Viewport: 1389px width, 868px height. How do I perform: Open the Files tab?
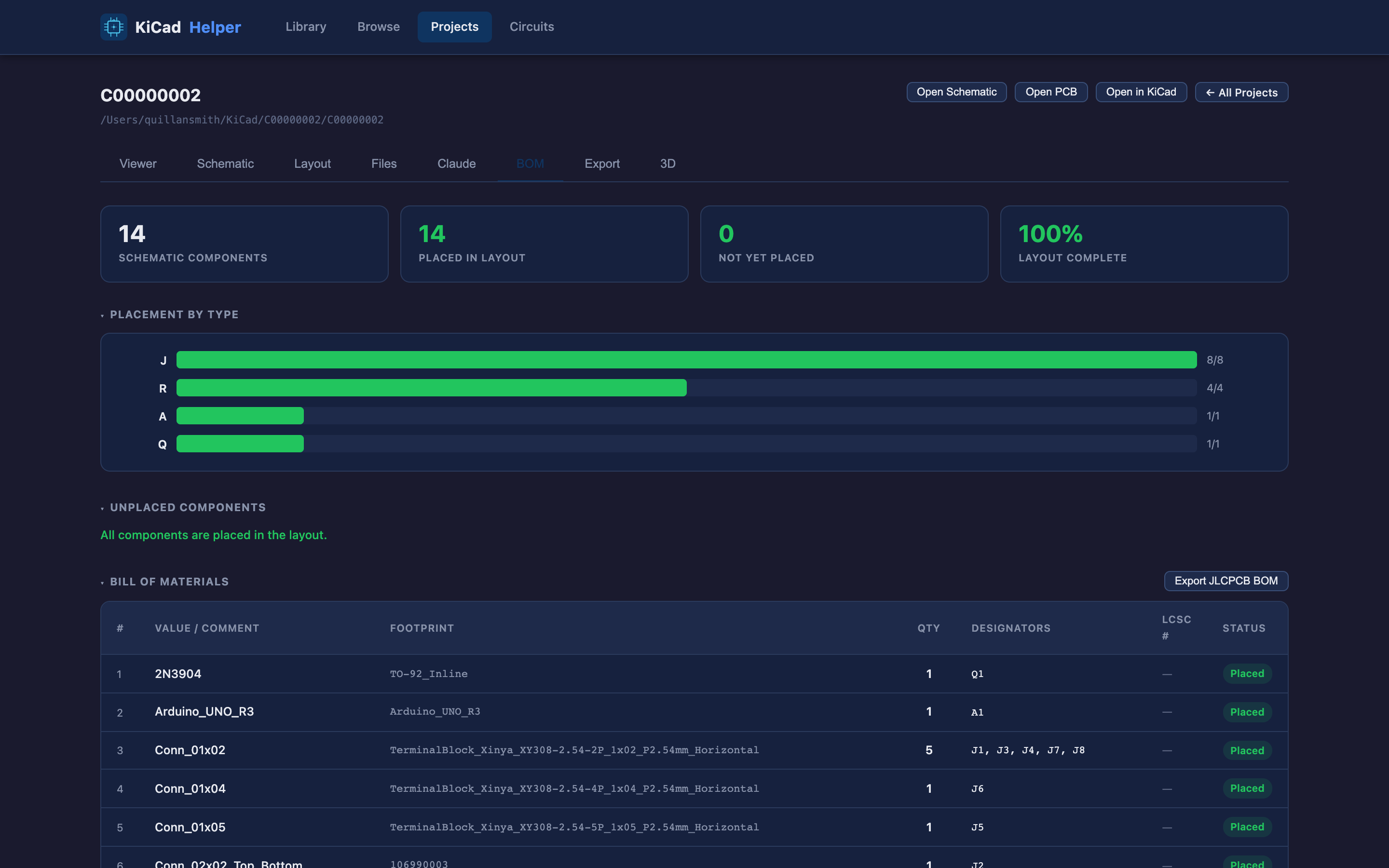(x=384, y=163)
